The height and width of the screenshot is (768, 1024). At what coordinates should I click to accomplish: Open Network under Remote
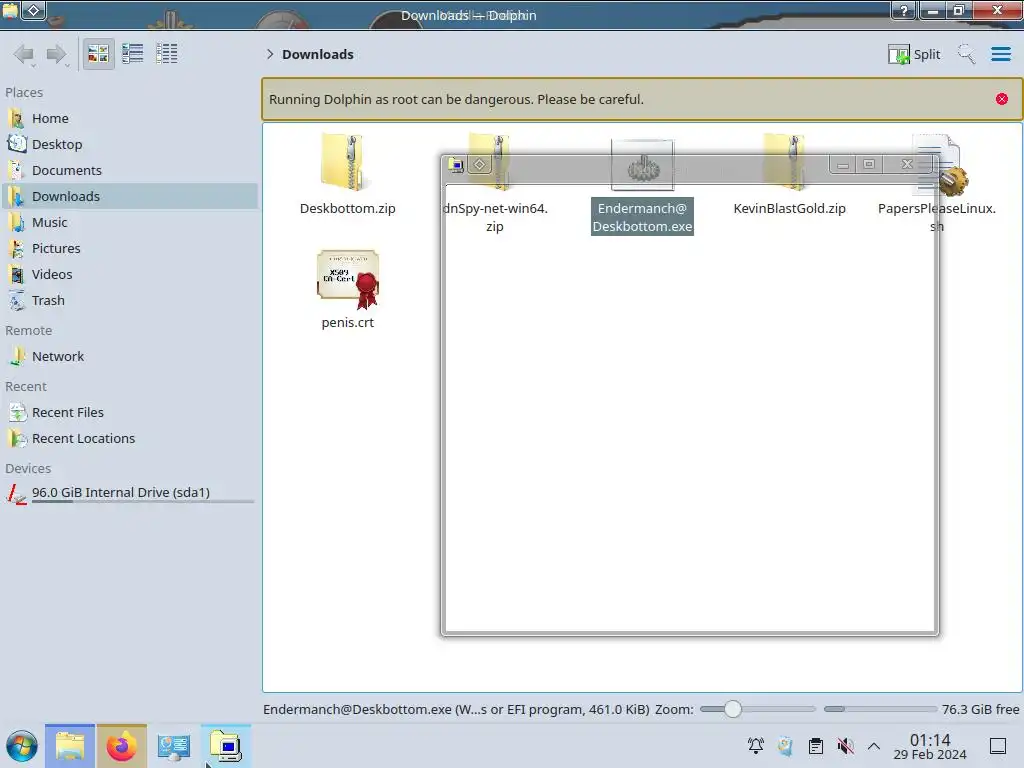(x=130, y=357)
